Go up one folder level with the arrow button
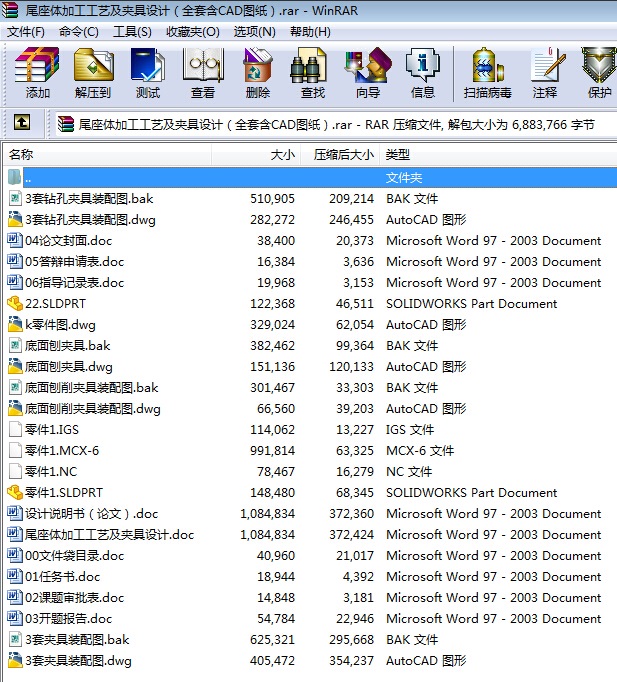The image size is (617, 682). point(22,123)
